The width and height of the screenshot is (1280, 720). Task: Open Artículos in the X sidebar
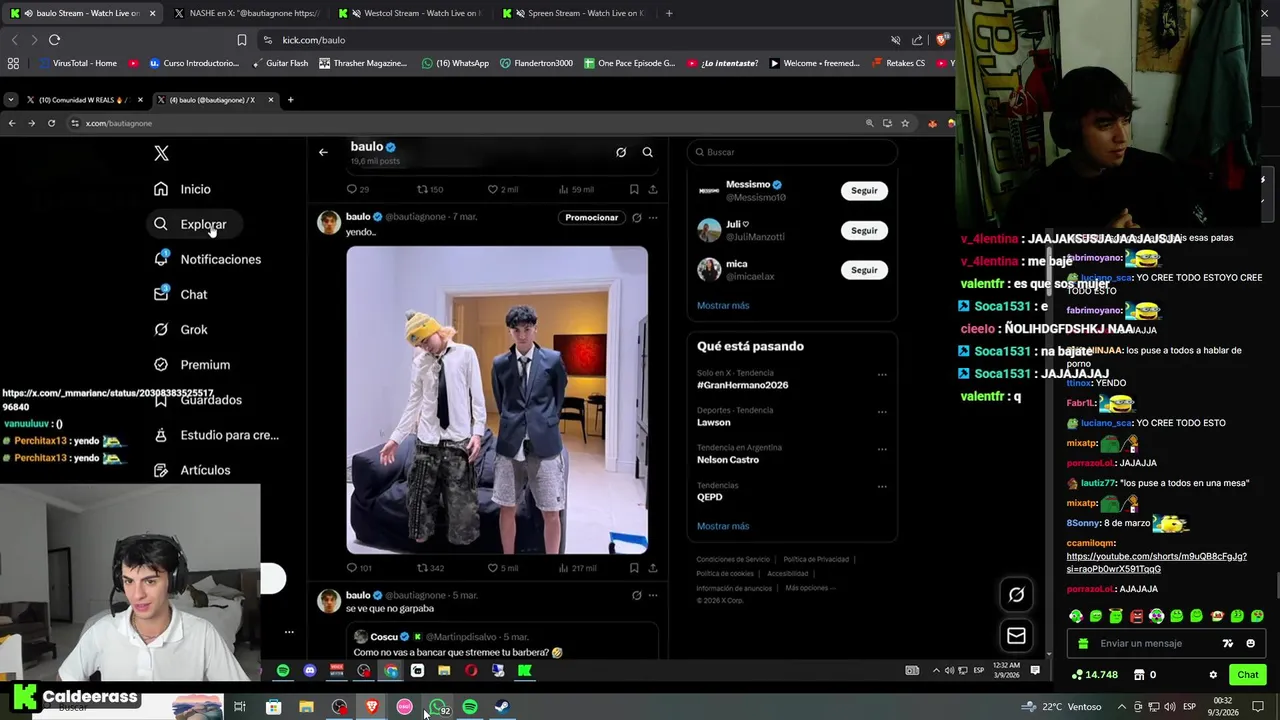192,470
